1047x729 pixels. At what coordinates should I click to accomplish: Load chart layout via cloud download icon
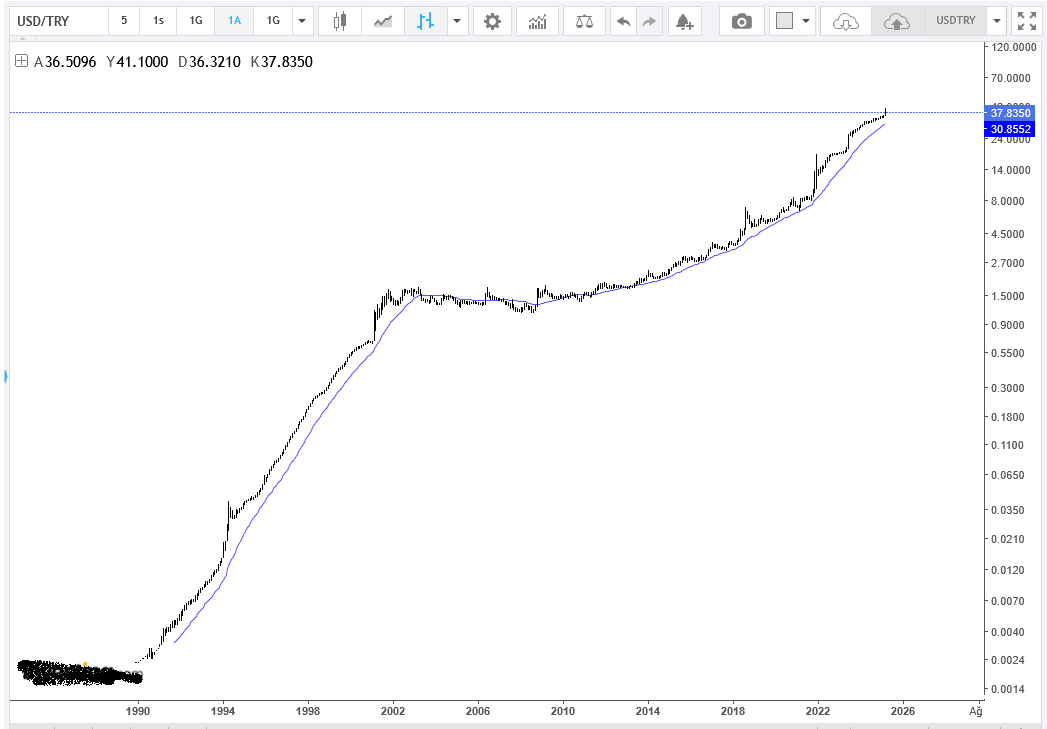click(846, 20)
